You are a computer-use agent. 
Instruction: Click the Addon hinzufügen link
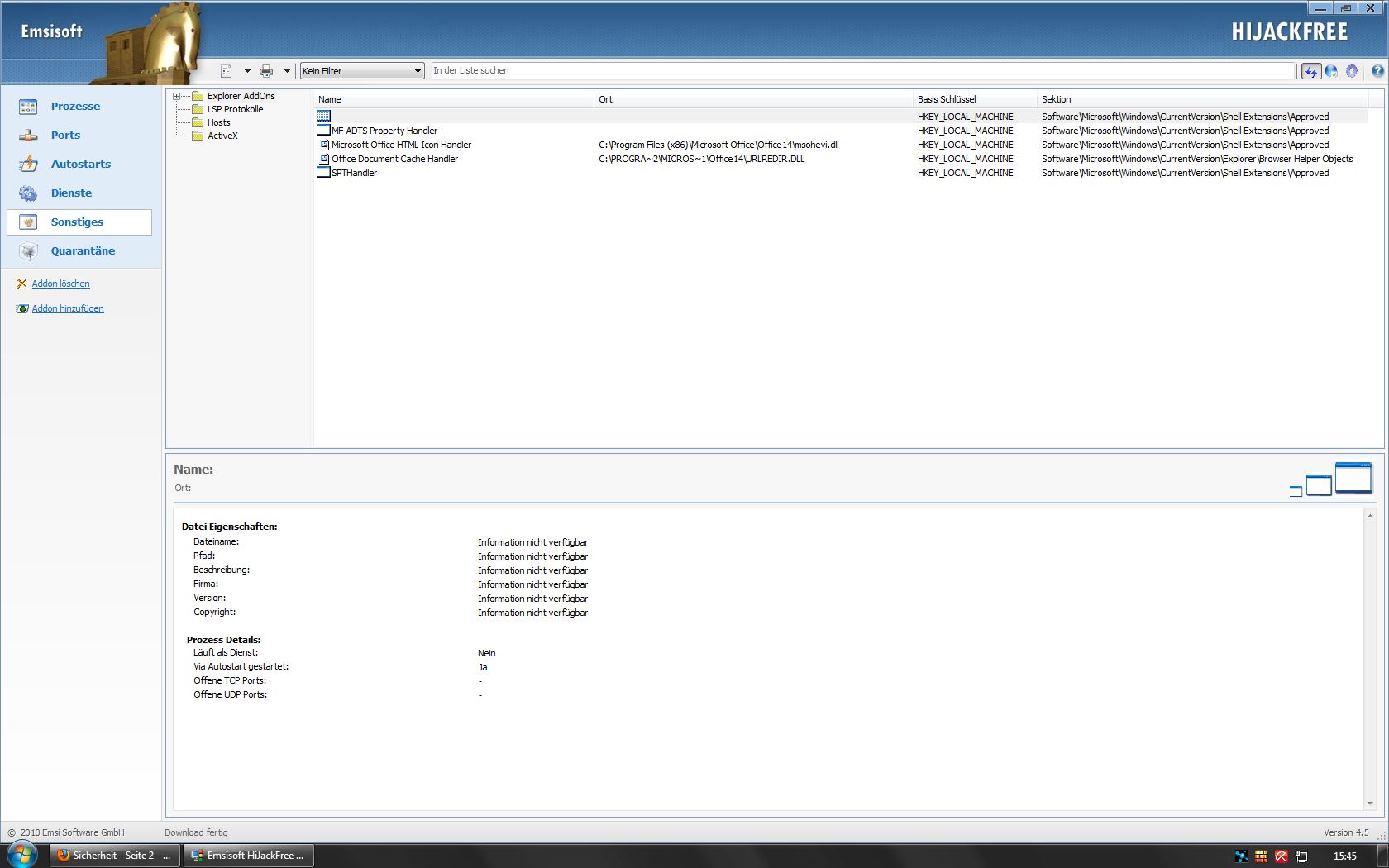click(68, 308)
